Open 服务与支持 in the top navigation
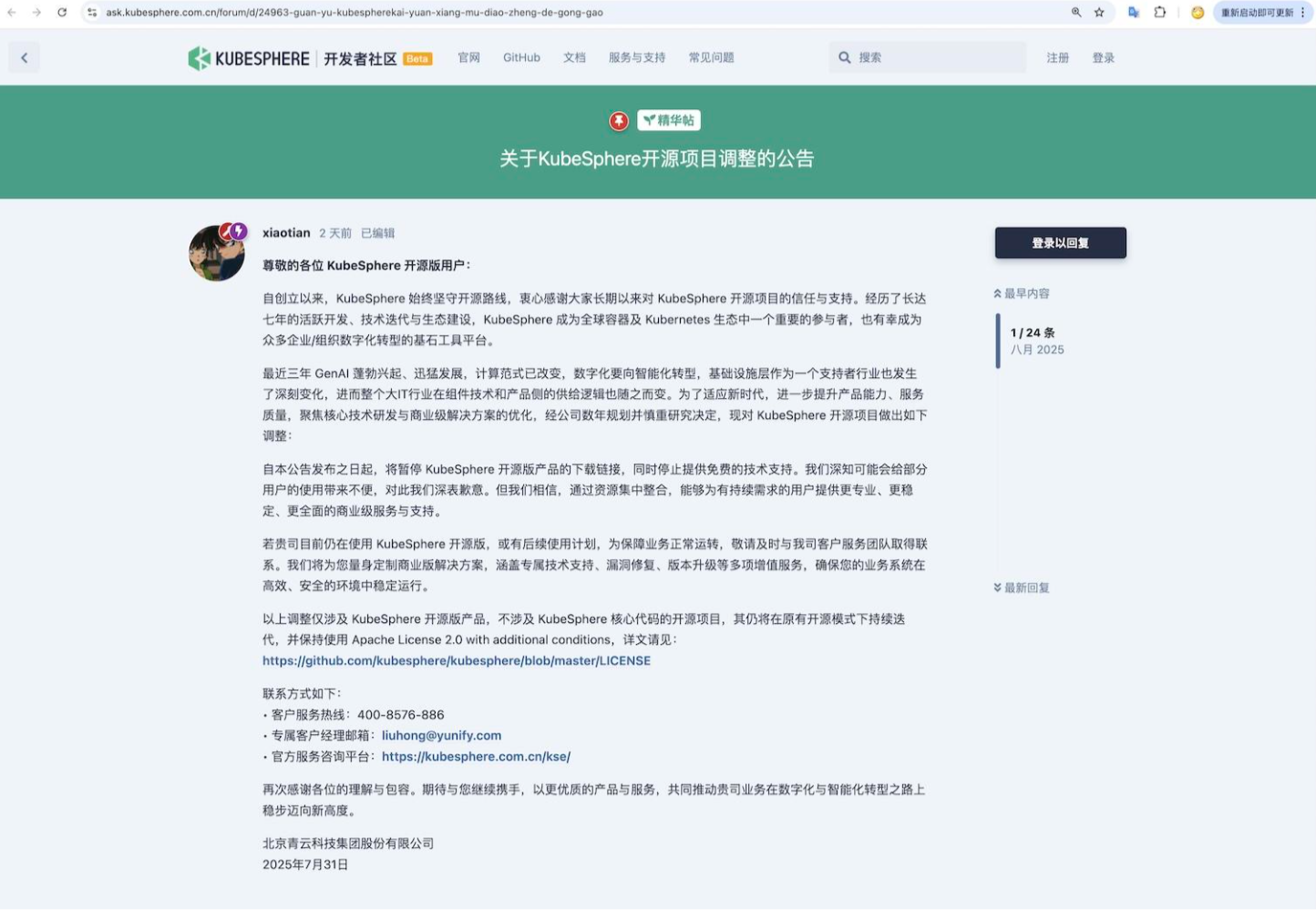Viewport: 1316px width, 910px height. click(x=637, y=57)
